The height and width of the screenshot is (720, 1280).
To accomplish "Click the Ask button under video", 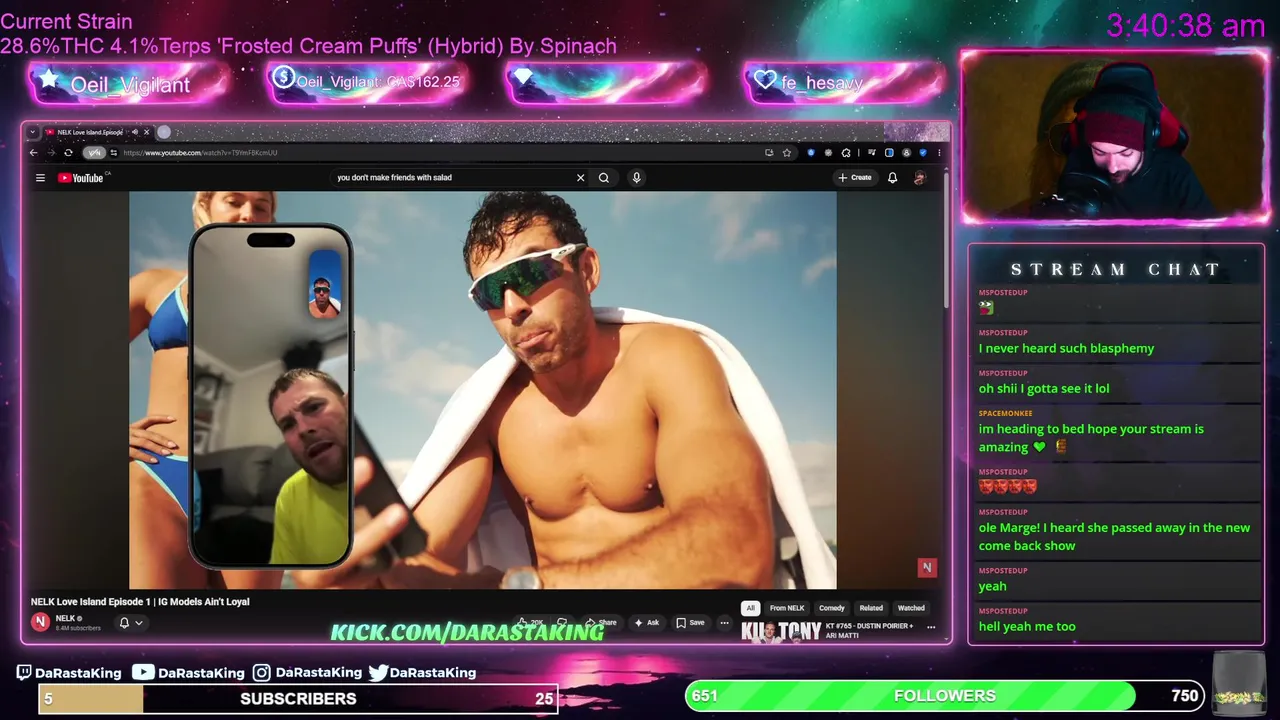I will [x=646, y=622].
